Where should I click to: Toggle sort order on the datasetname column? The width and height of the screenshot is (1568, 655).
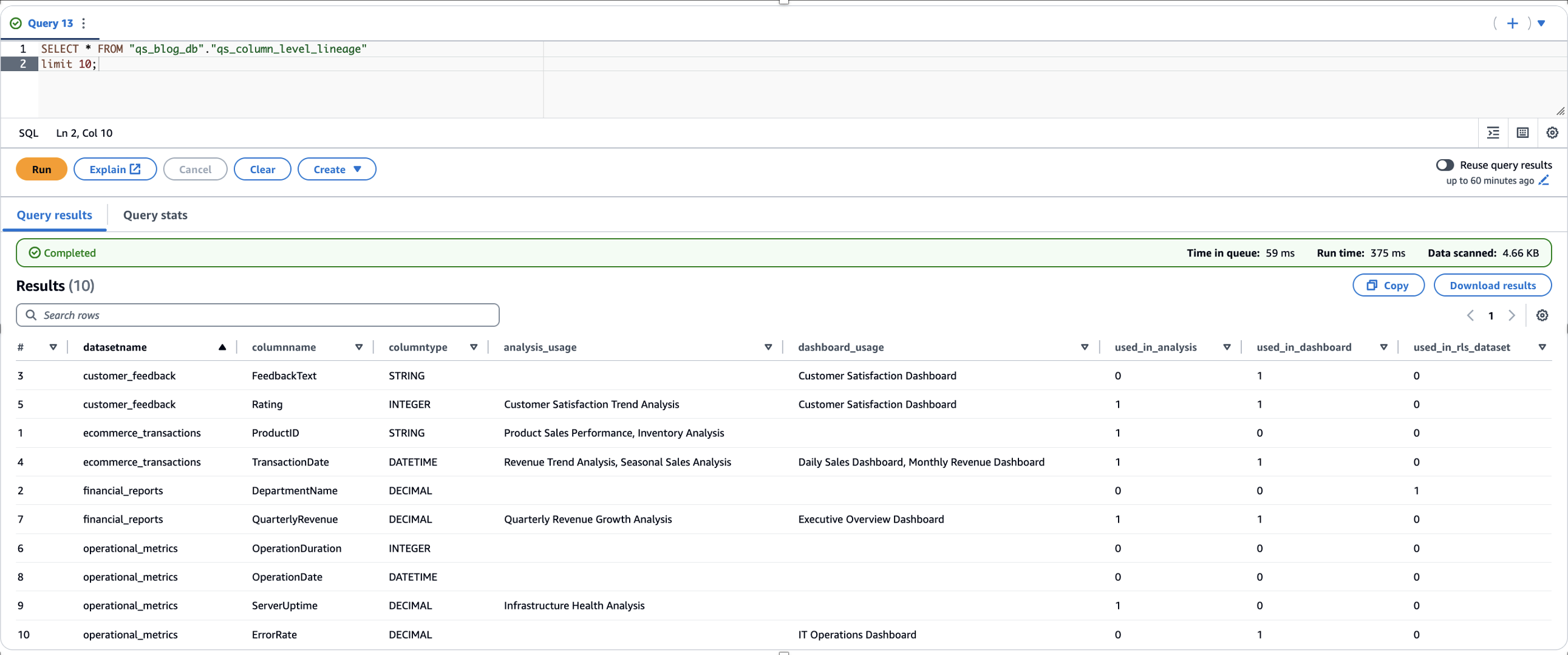tap(222, 347)
